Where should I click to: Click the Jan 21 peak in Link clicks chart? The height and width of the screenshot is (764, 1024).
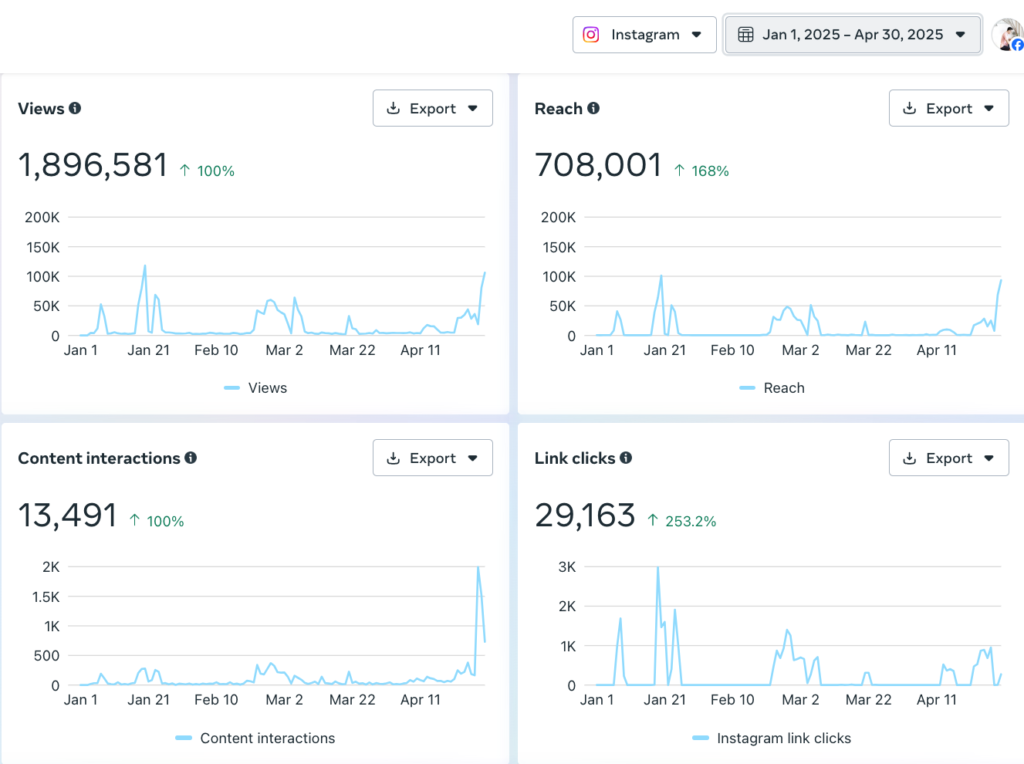point(658,569)
